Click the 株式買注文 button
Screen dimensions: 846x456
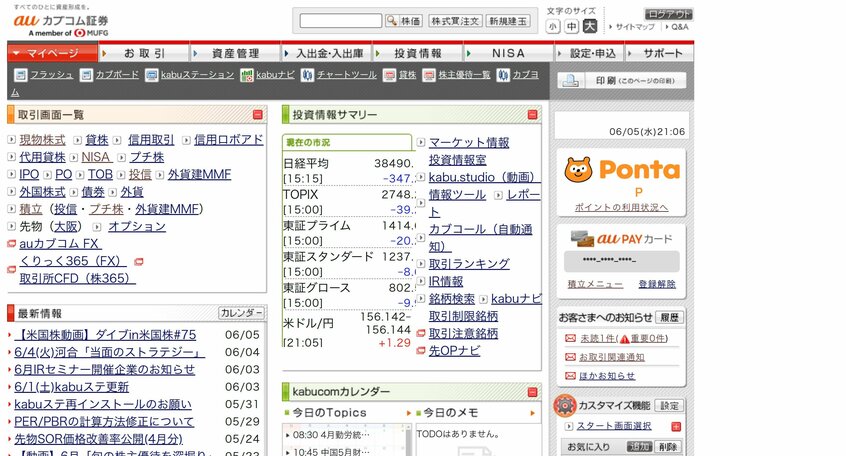coord(455,21)
